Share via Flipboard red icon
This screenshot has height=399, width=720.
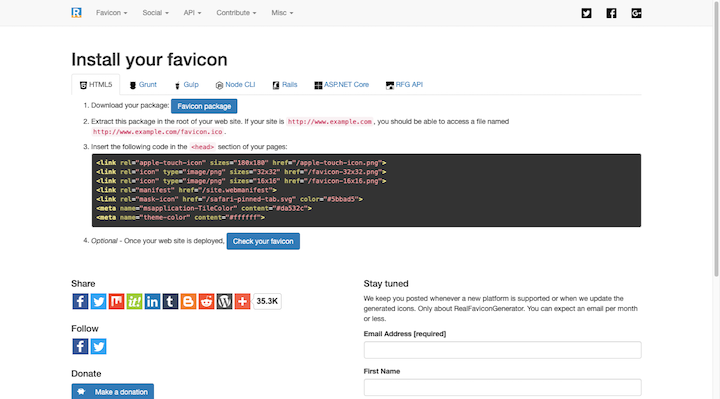[116, 301]
